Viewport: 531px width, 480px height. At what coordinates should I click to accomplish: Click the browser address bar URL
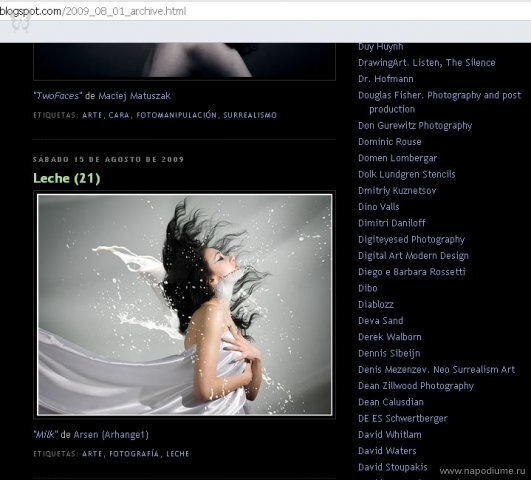coord(93,11)
